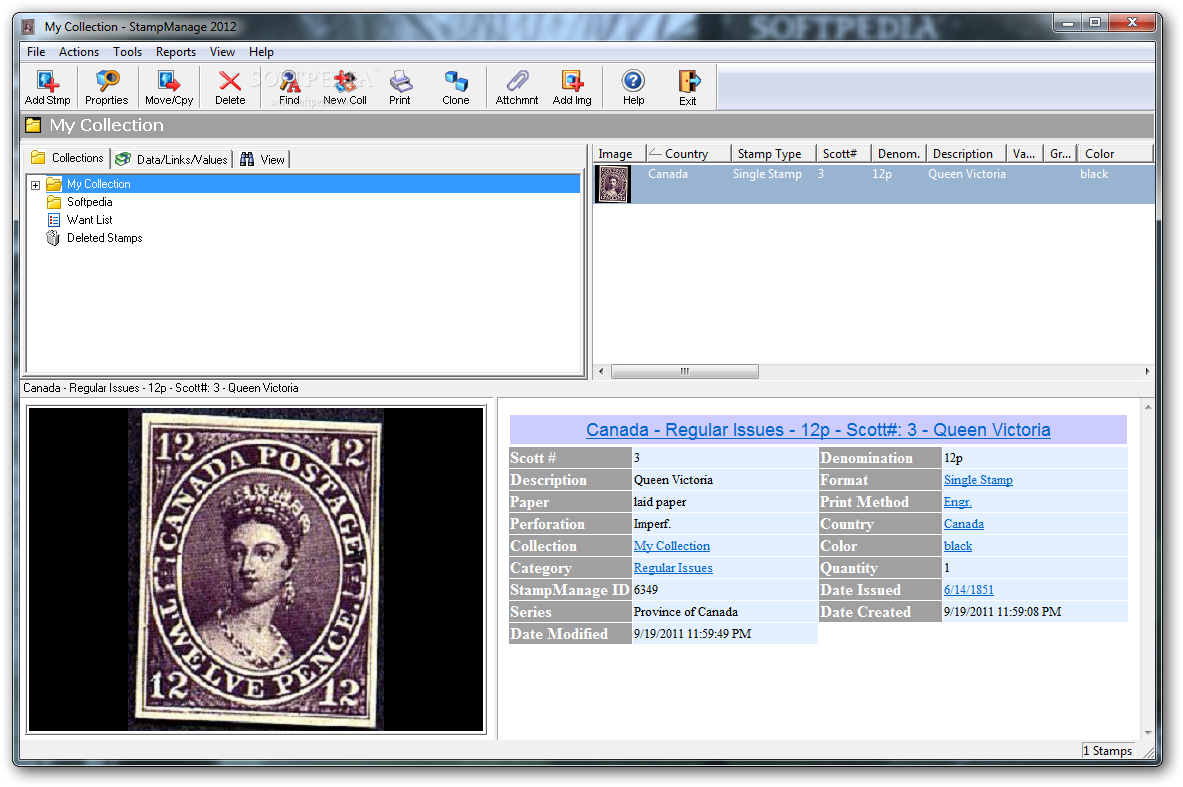Sort list by Description column header
This screenshot has height=787, width=1183.
click(x=966, y=153)
